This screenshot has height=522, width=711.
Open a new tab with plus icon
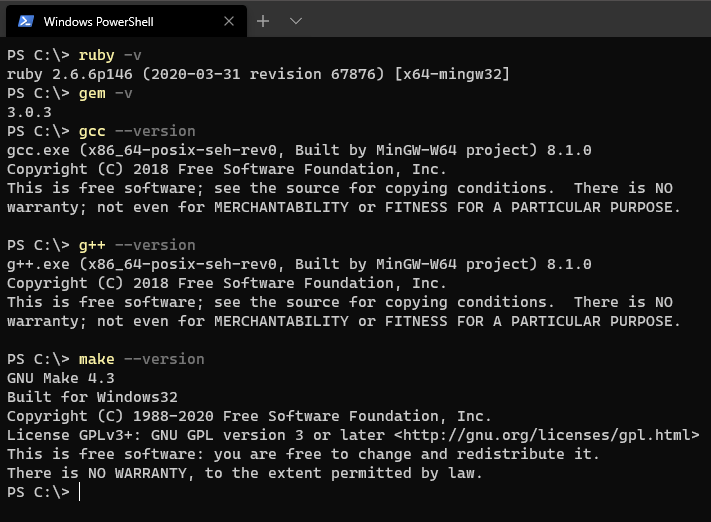tap(263, 21)
